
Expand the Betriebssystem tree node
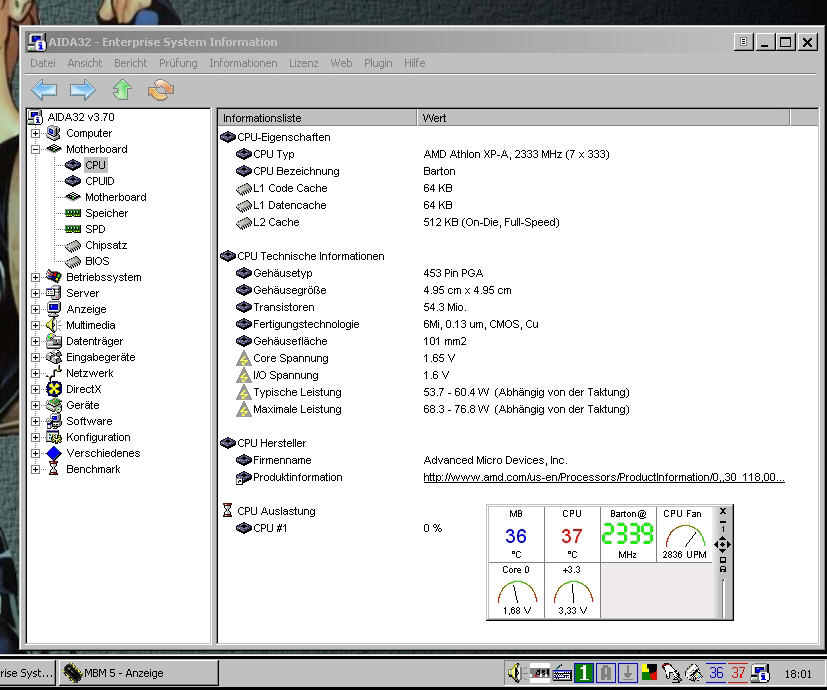tap(35, 277)
